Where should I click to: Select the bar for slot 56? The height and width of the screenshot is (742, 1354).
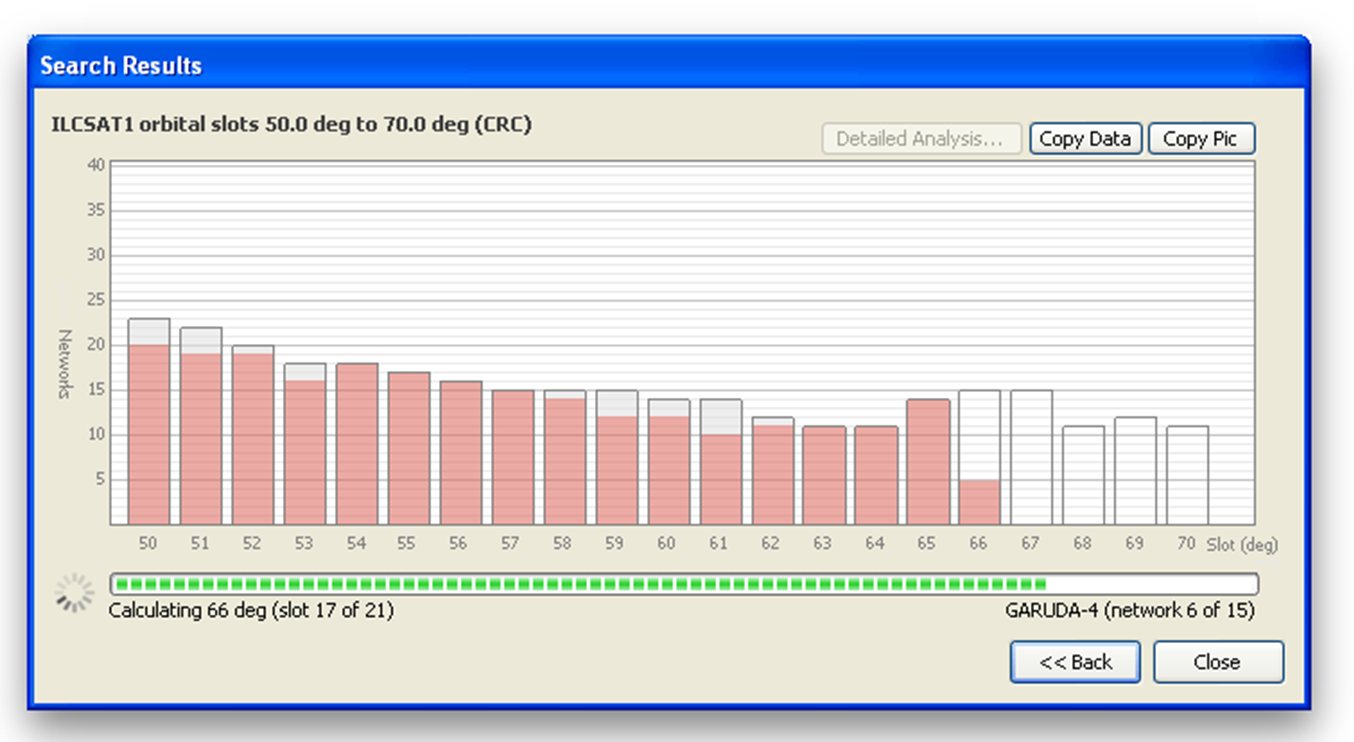tap(461, 452)
